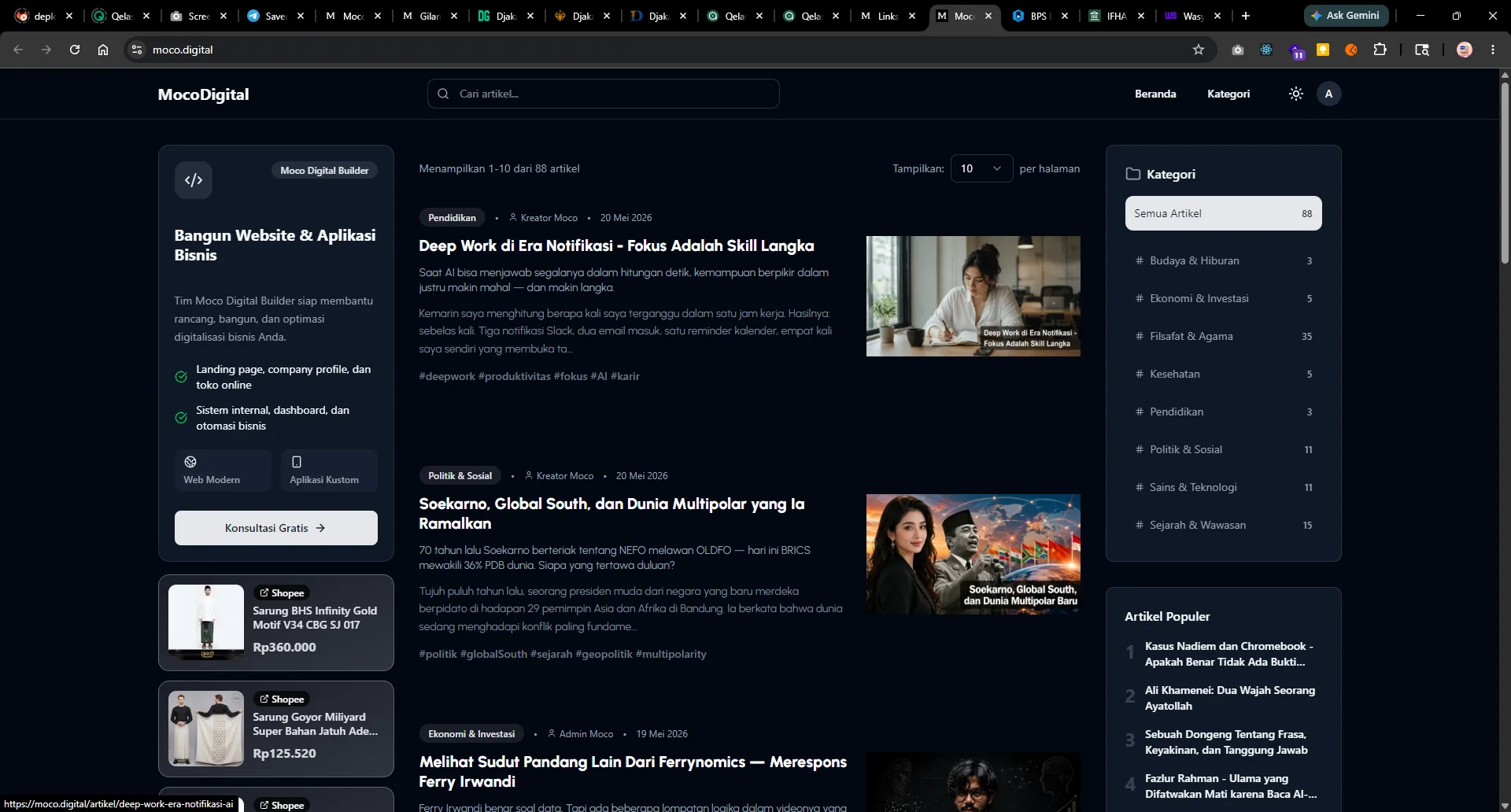Open popular article 'Sebuah Dongeng Tentang Frasa'
This screenshot has width=1511, height=812.
click(1226, 742)
